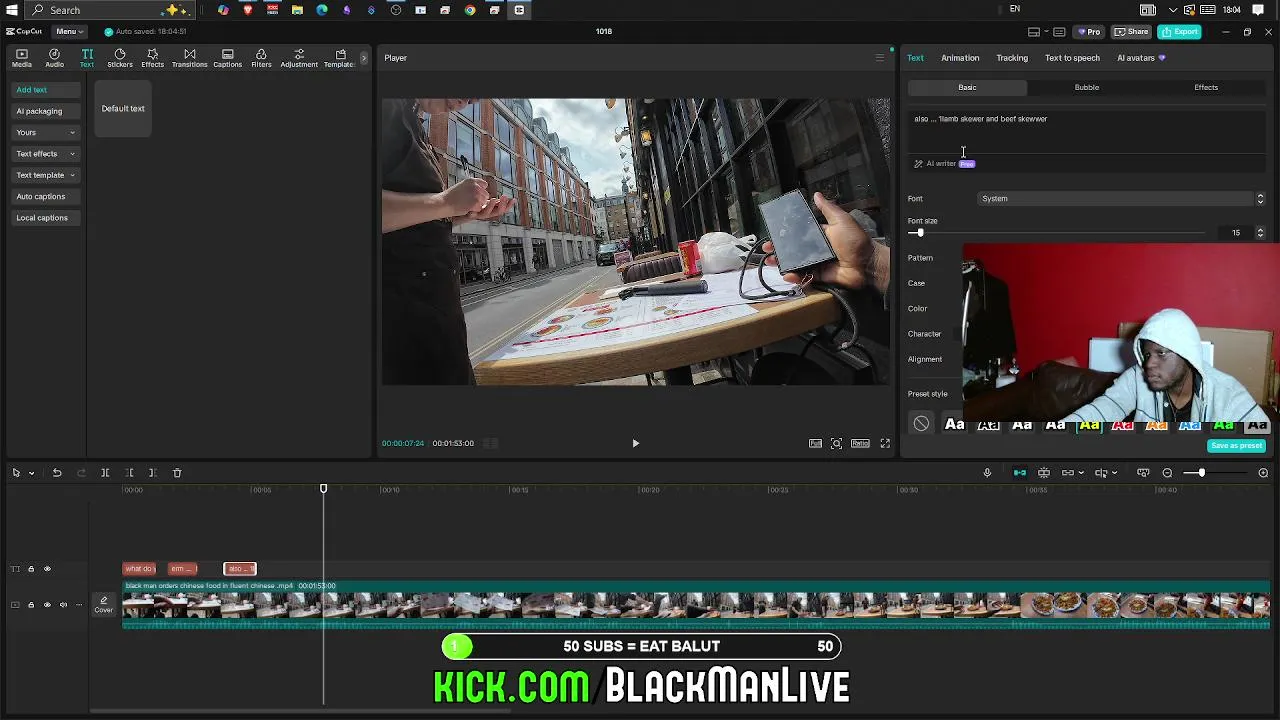The height and width of the screenshot is (720, 1280).
Task: Expand the Yours text category
Action: tap(45, 132)
